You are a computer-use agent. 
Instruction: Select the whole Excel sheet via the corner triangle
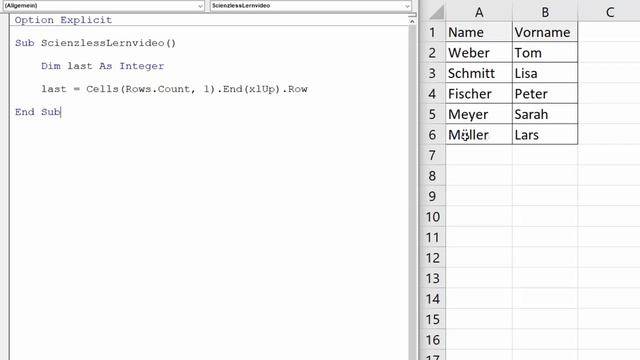point(436,12)
